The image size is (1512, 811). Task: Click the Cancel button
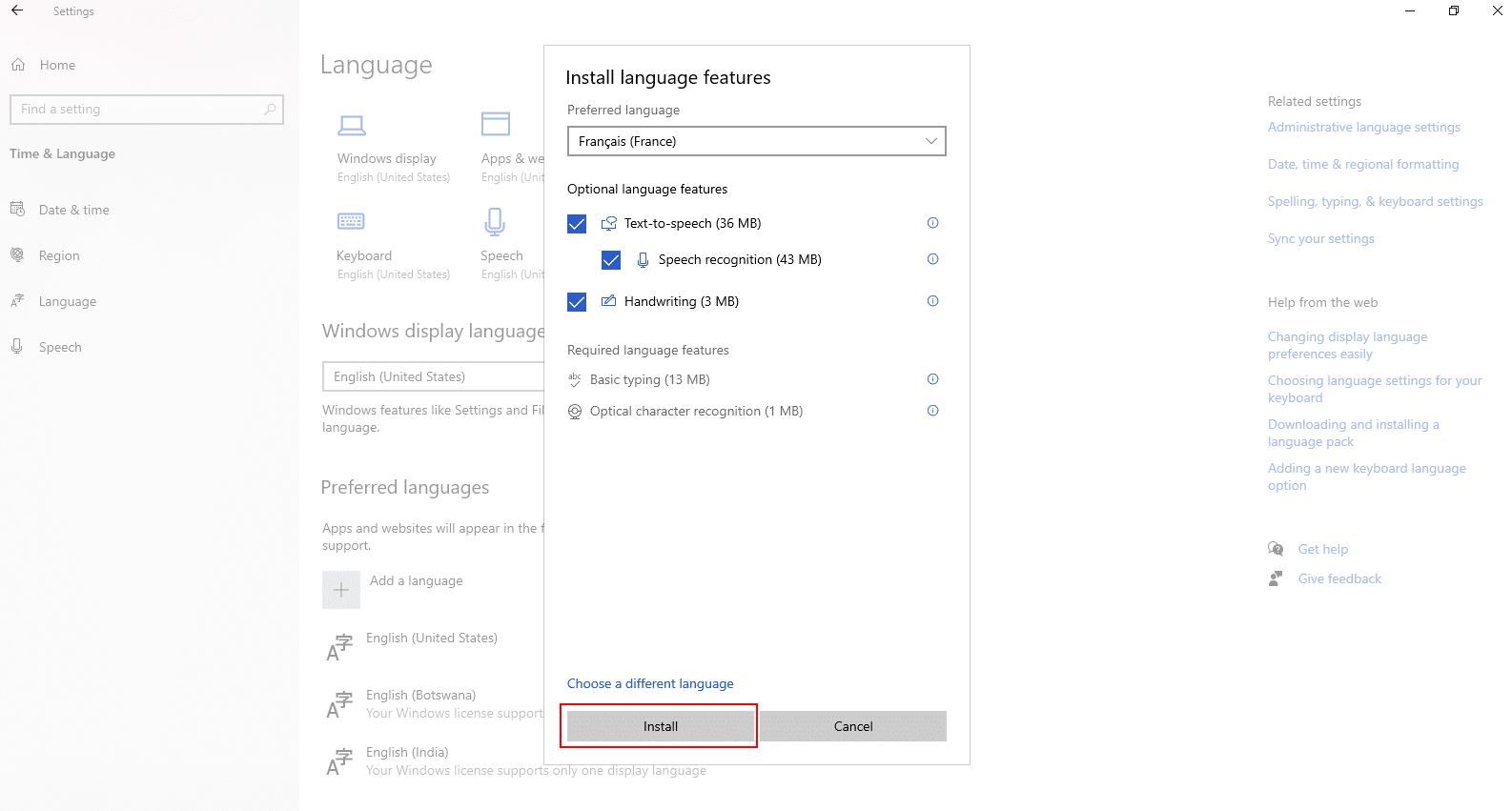pyautogui.click(x=853, y=726)
